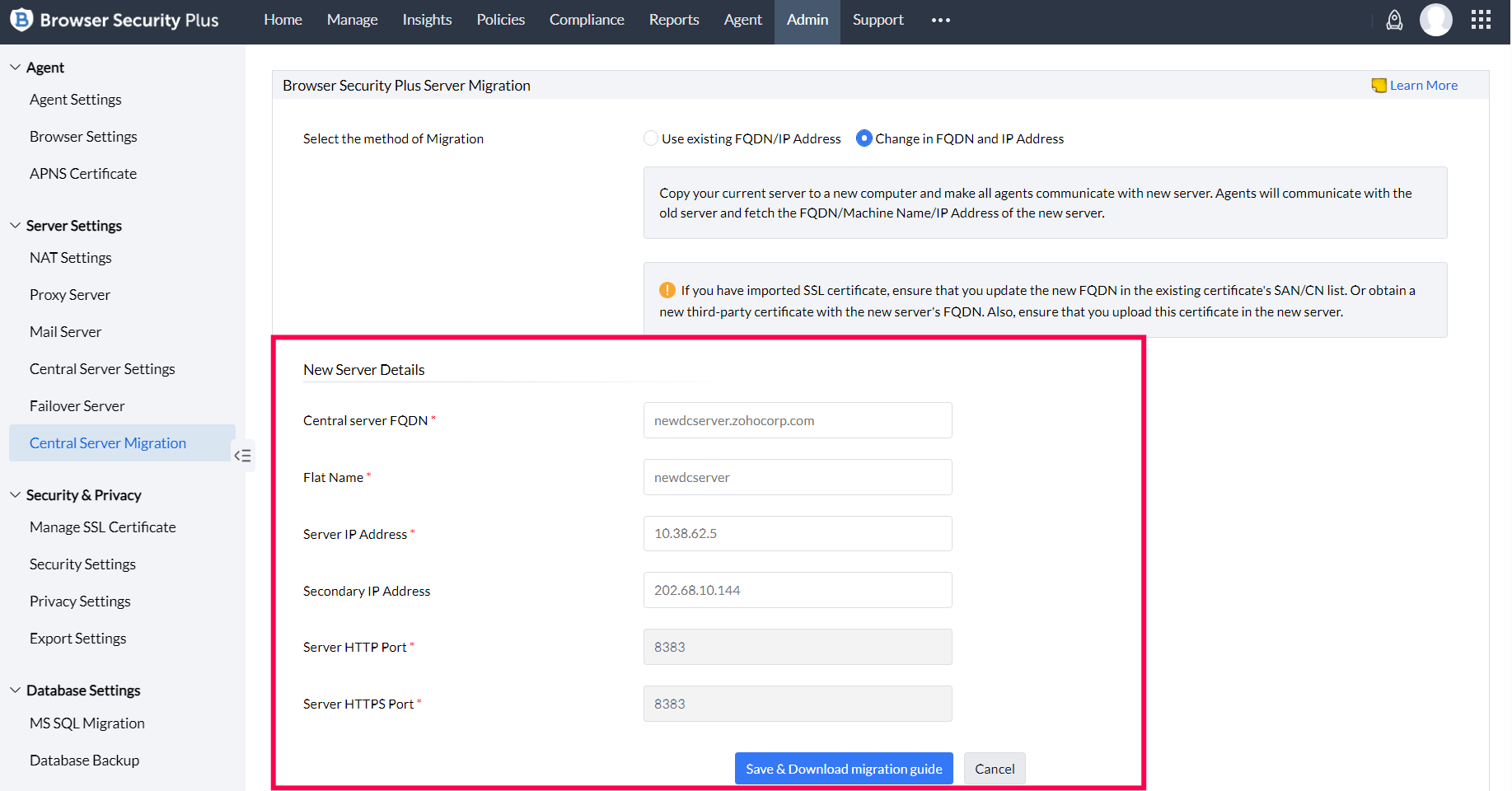Select Change in FQDN and IP Address
The image size is (1512, 791).
[x=864, y=138]
